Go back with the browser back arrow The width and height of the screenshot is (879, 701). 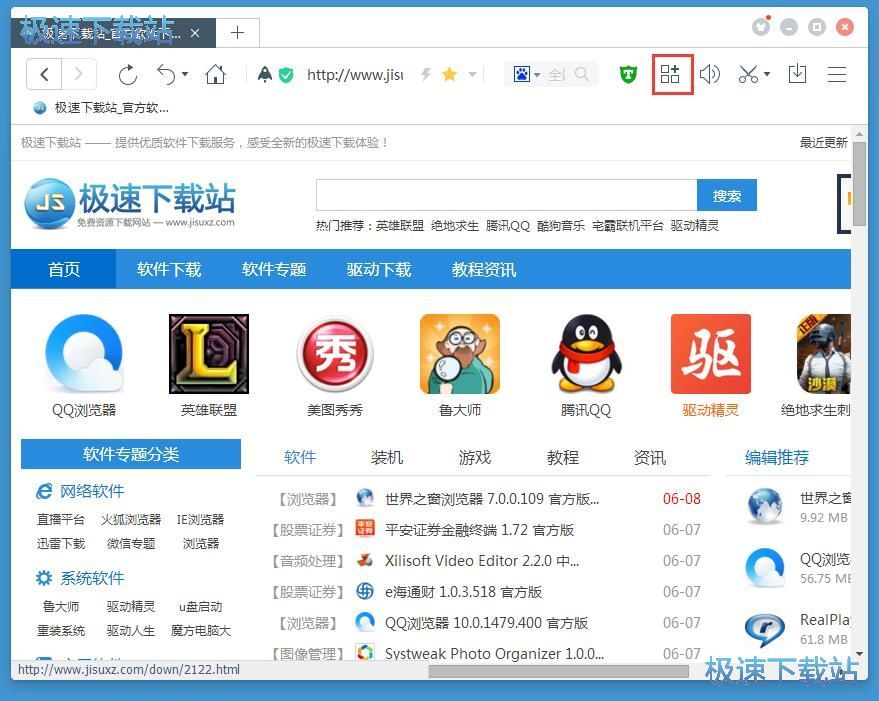[x=44, y=74]
